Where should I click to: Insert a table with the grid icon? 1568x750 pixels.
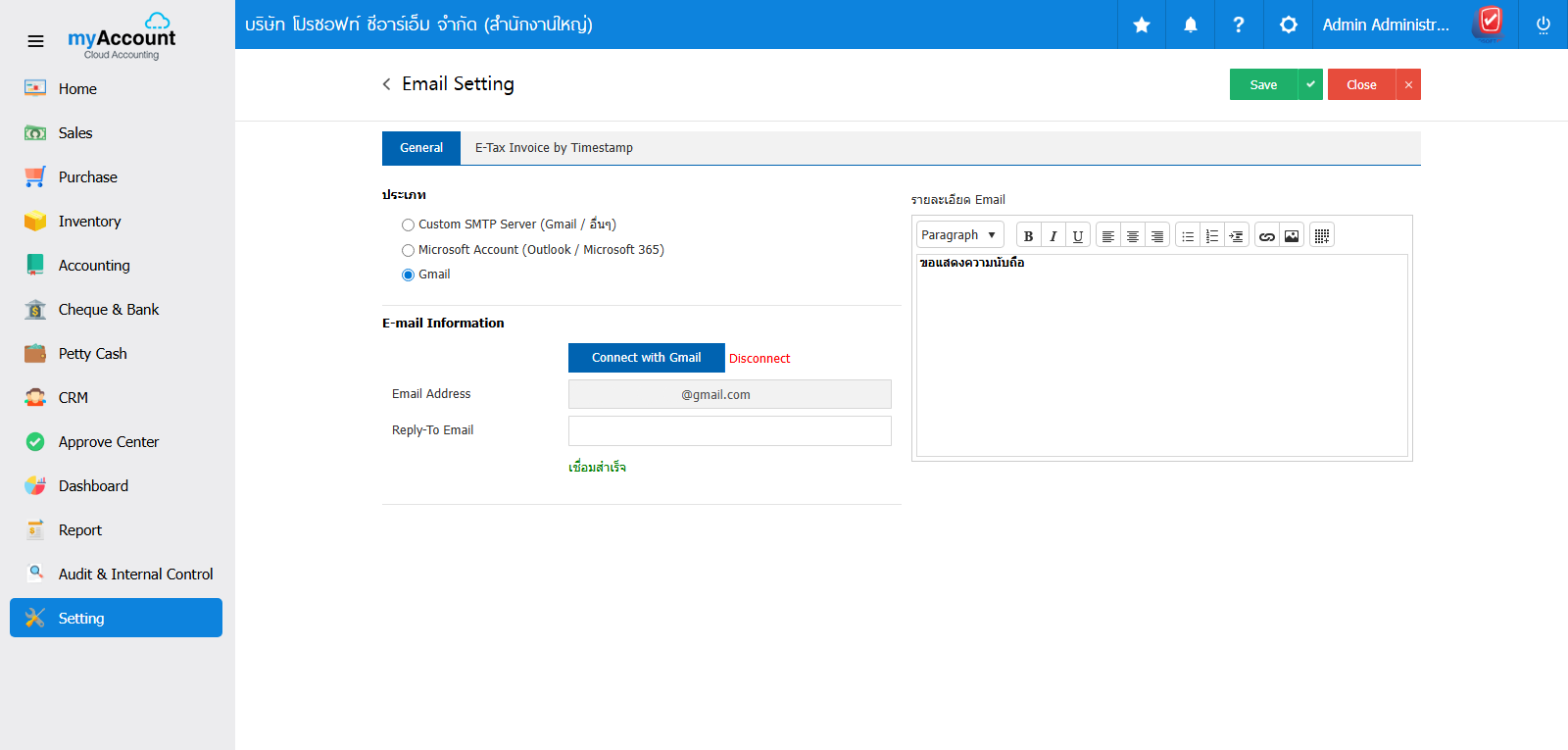[x=1322, y=236]
